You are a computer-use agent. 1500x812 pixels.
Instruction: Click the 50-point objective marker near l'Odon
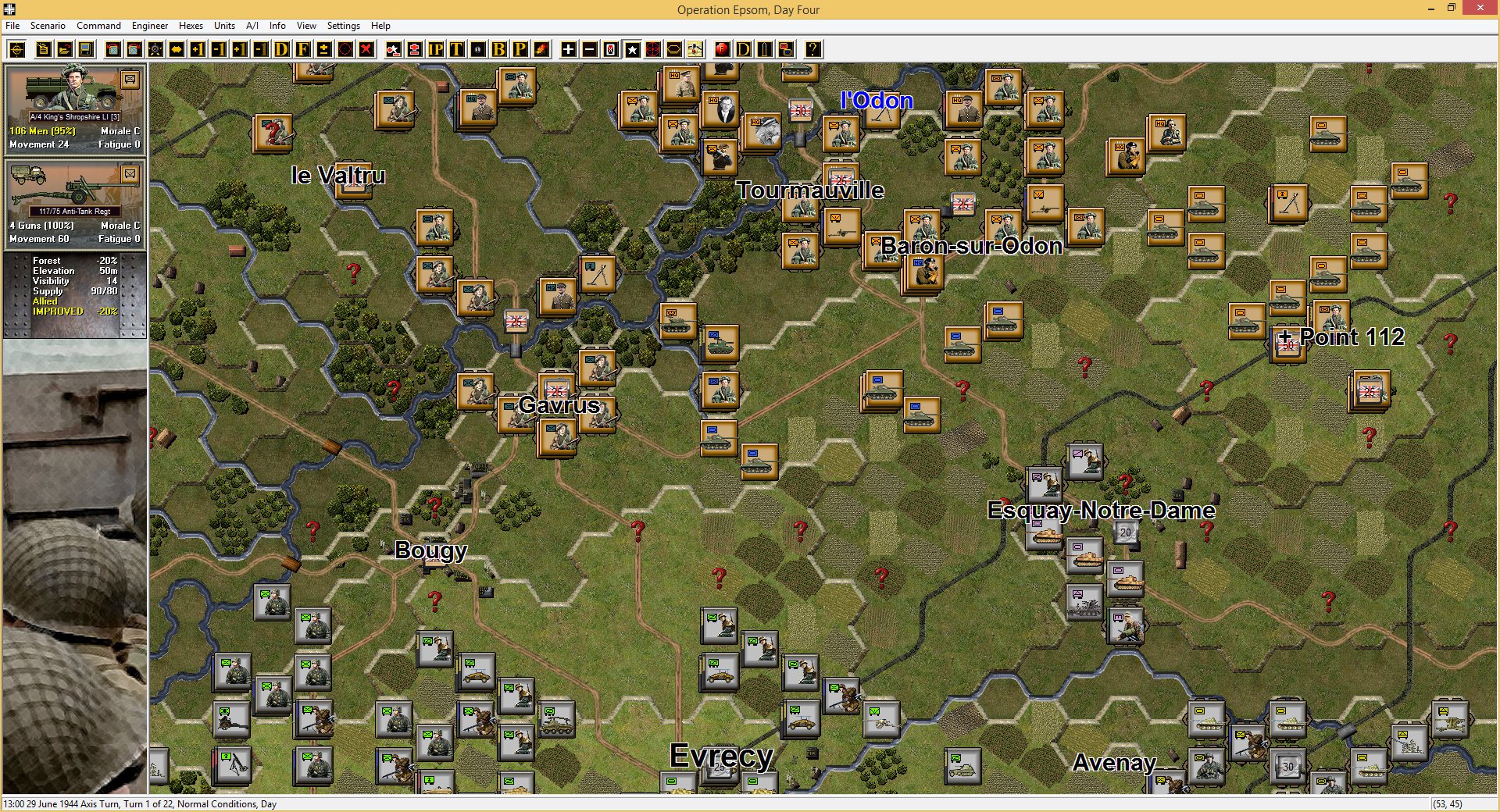(799, 111)
